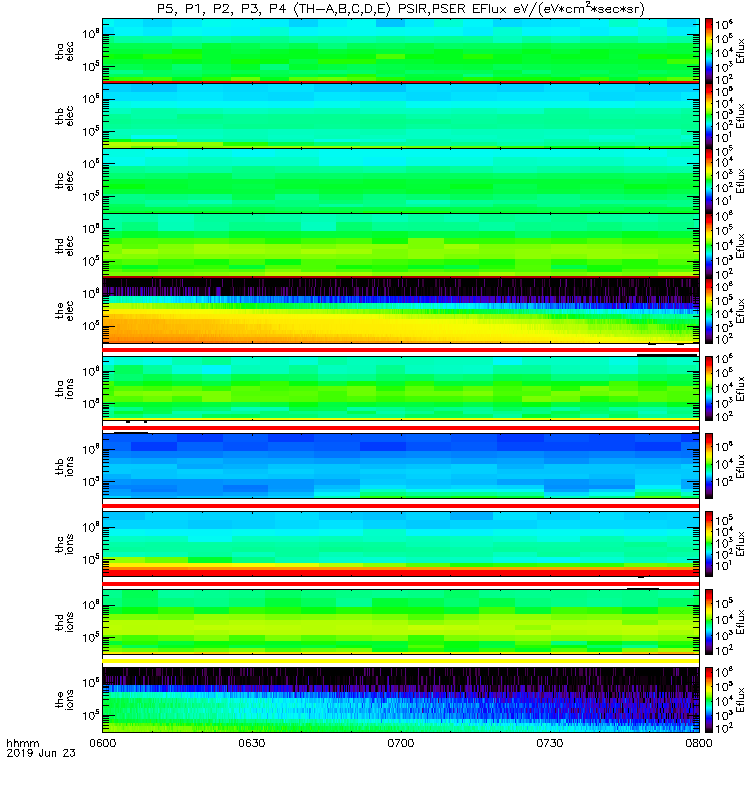Viewport: 750px width, 800px height.
Task: Click inside the tha ions spectrogram panel
Action: [x=401, y=389]
